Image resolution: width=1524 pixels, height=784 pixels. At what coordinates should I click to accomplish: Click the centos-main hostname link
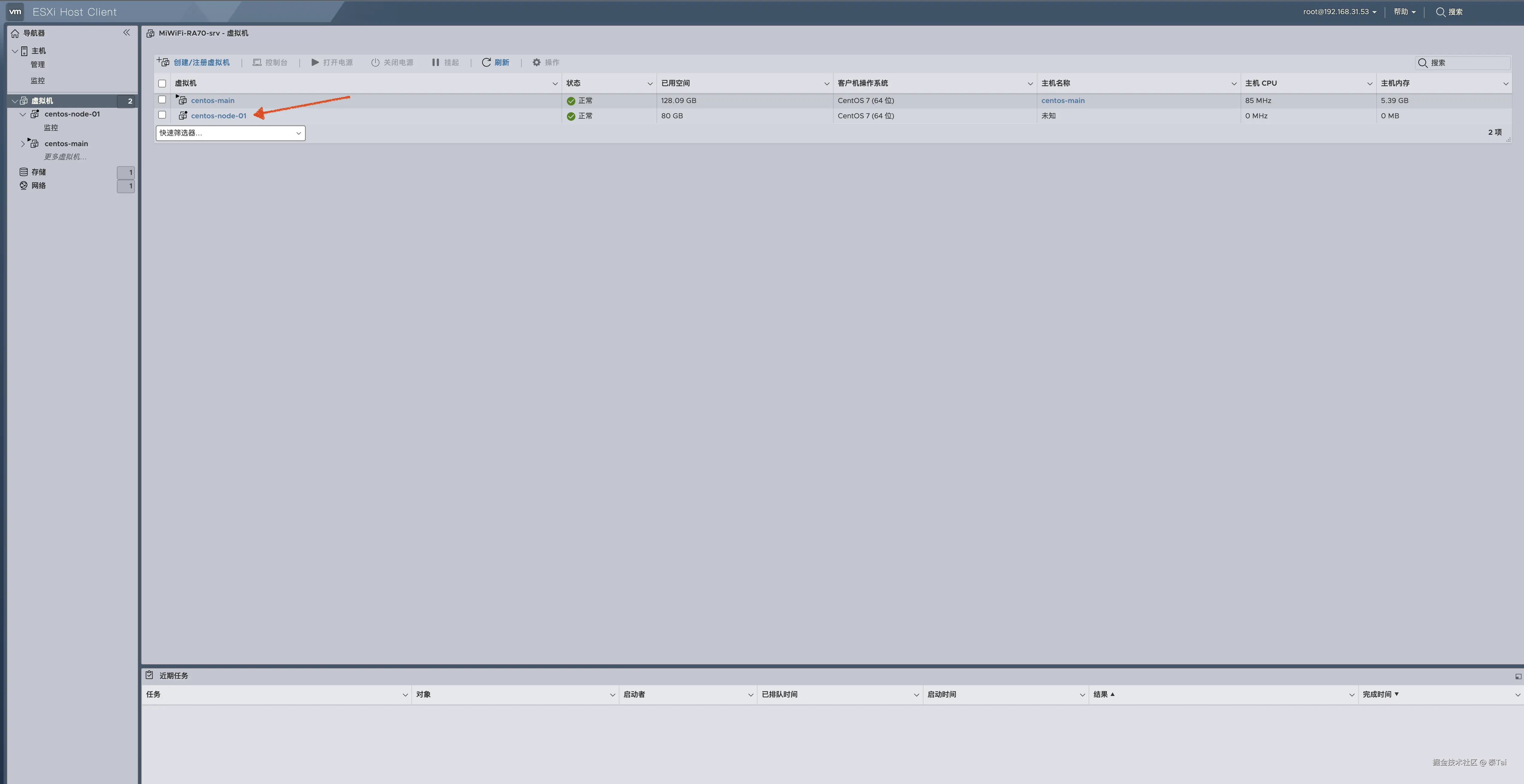[x=1063, y=101]
